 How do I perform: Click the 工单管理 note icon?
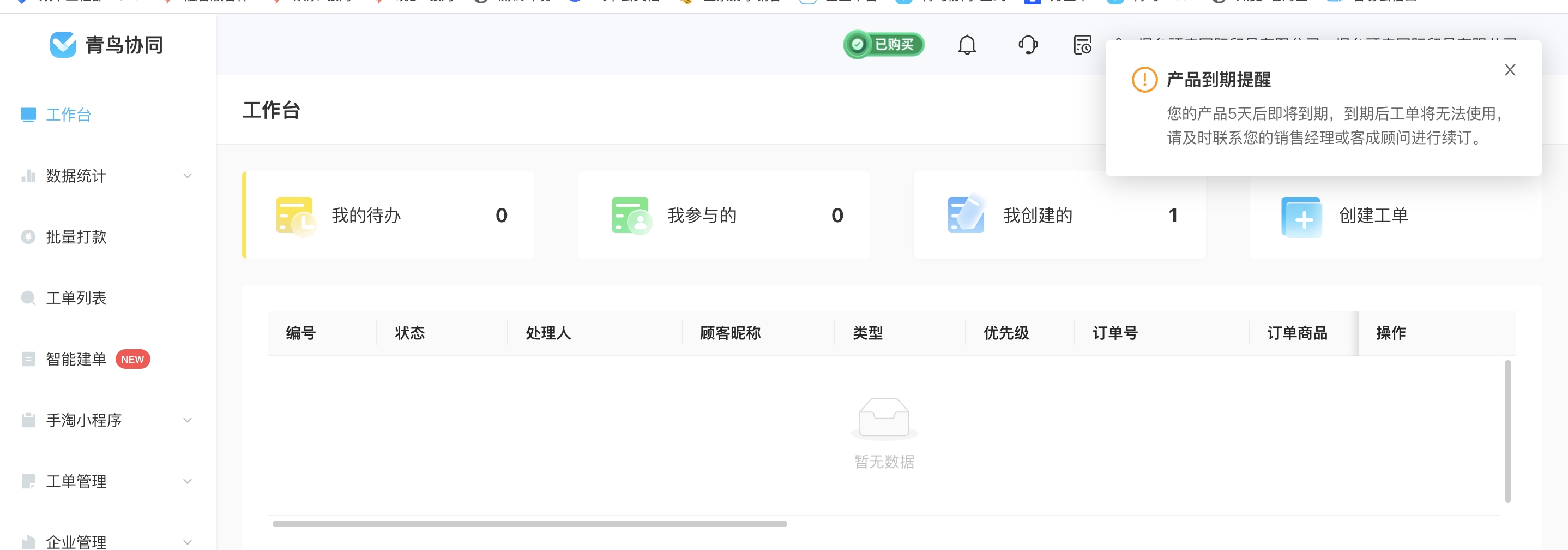[28, 481]
